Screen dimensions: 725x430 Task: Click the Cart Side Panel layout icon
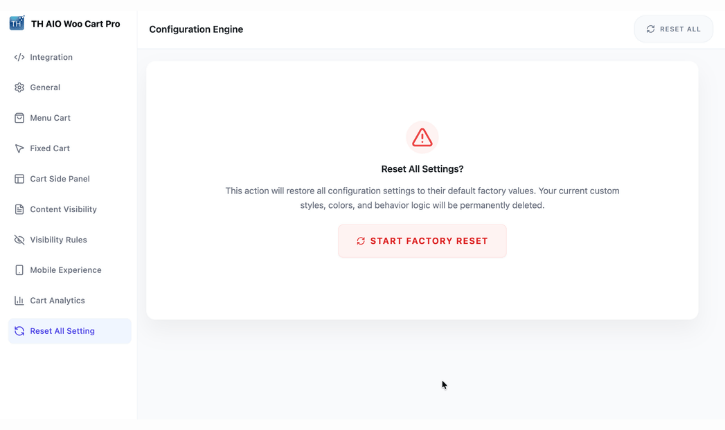pos(19,179)
